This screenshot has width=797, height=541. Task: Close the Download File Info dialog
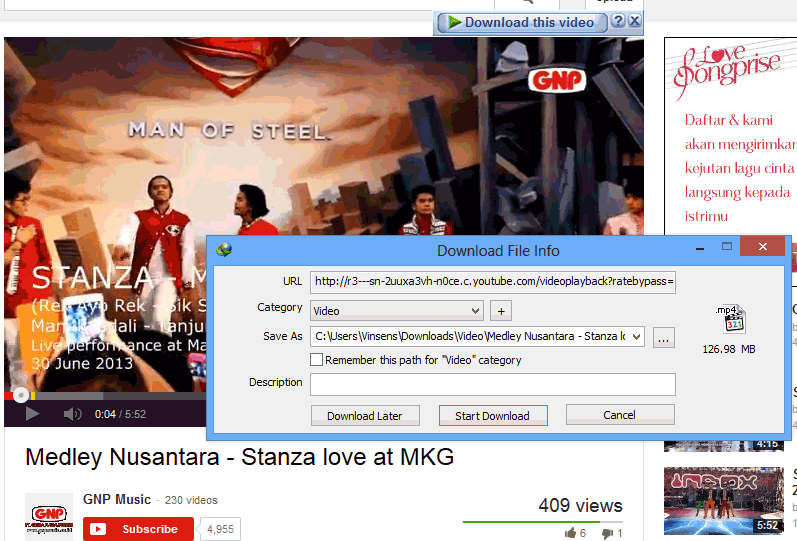click(x=762, y=247)
